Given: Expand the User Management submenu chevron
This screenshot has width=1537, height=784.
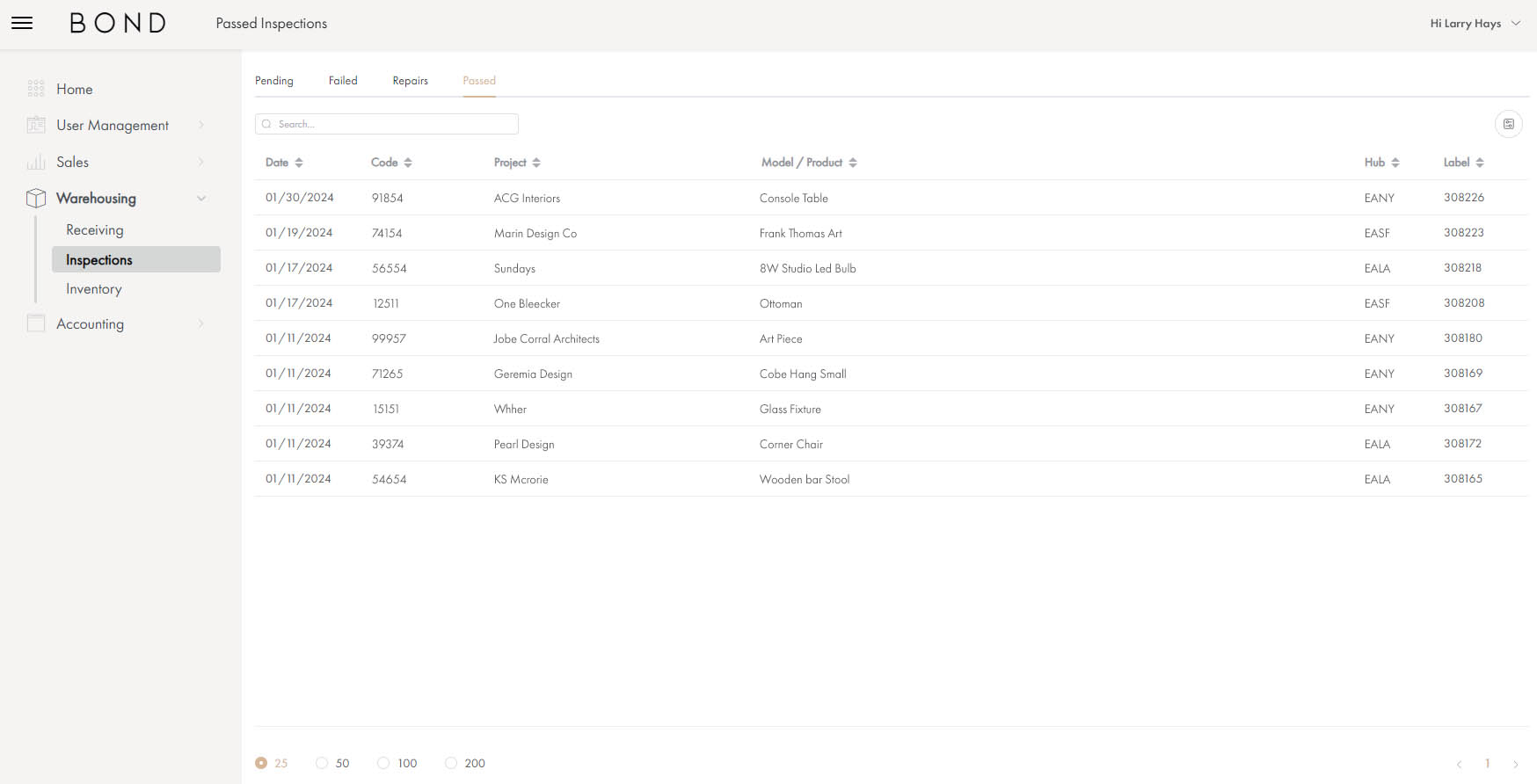Looking at the screenshot, I should [201, 125].
